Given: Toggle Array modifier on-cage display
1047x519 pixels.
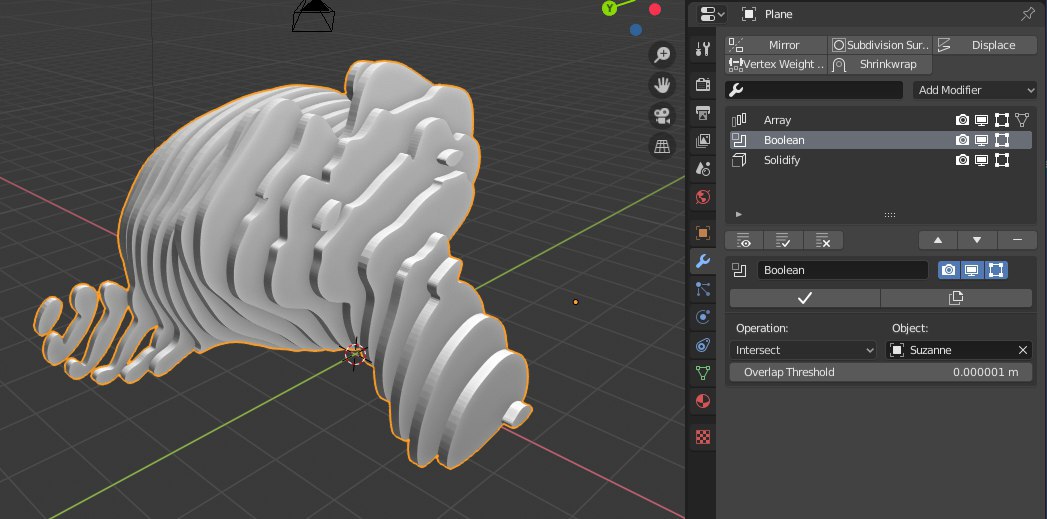Looking at the screenshot, I should (x=1022, y=120).
